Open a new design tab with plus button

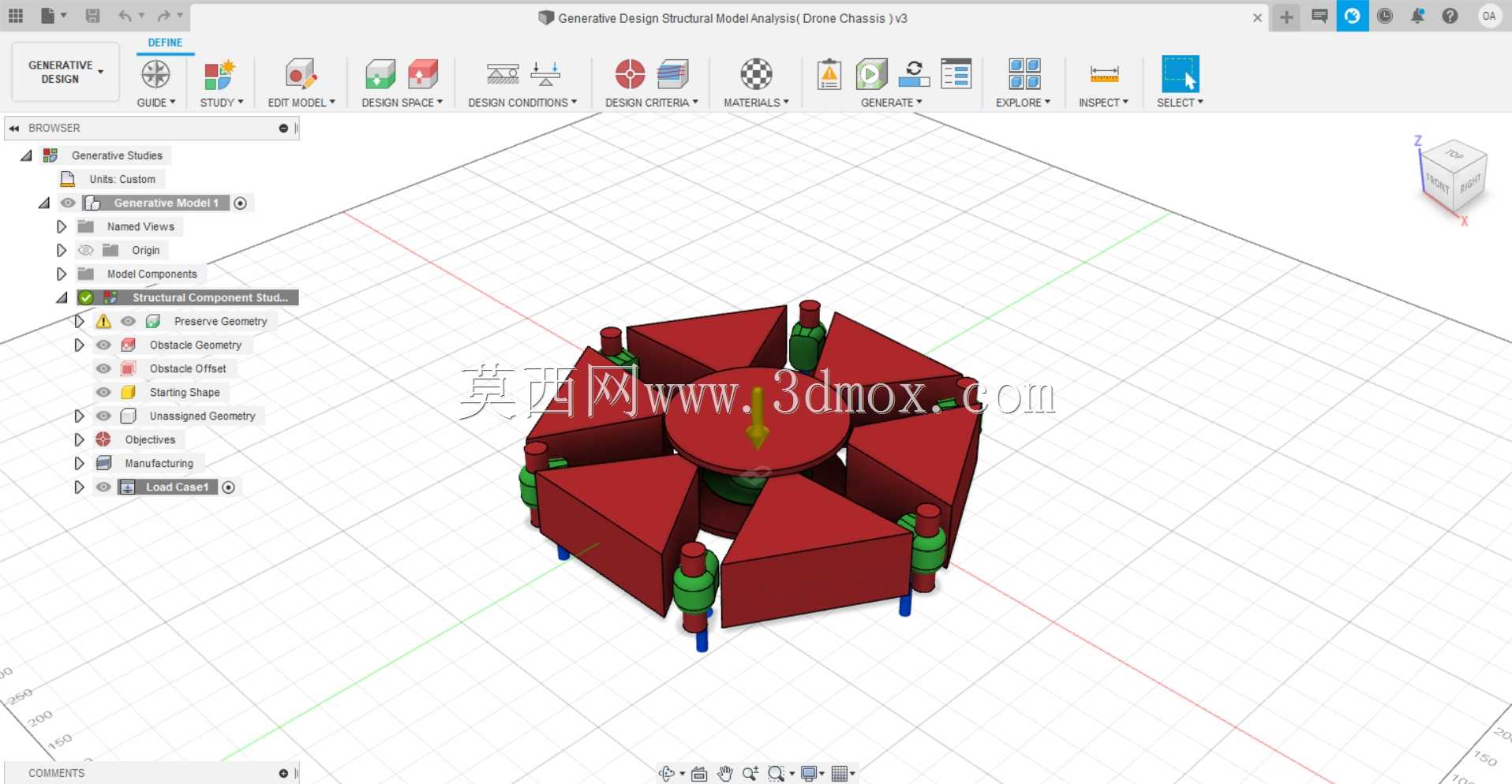pos(1286,17)
